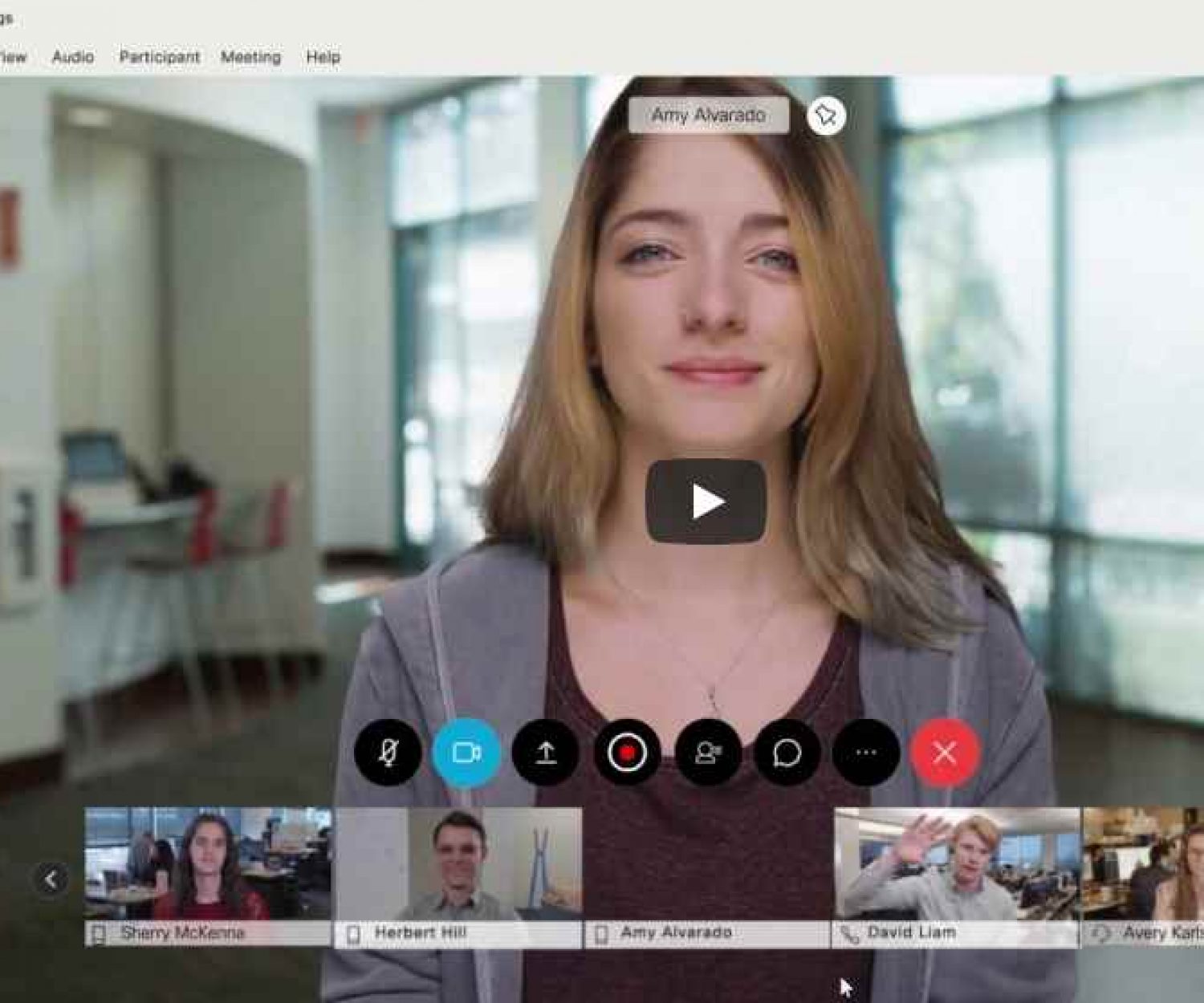End the call with the red X button
Image resolution: width=1204 pixels, height=1003 pixels.
[x=947, y=753]
